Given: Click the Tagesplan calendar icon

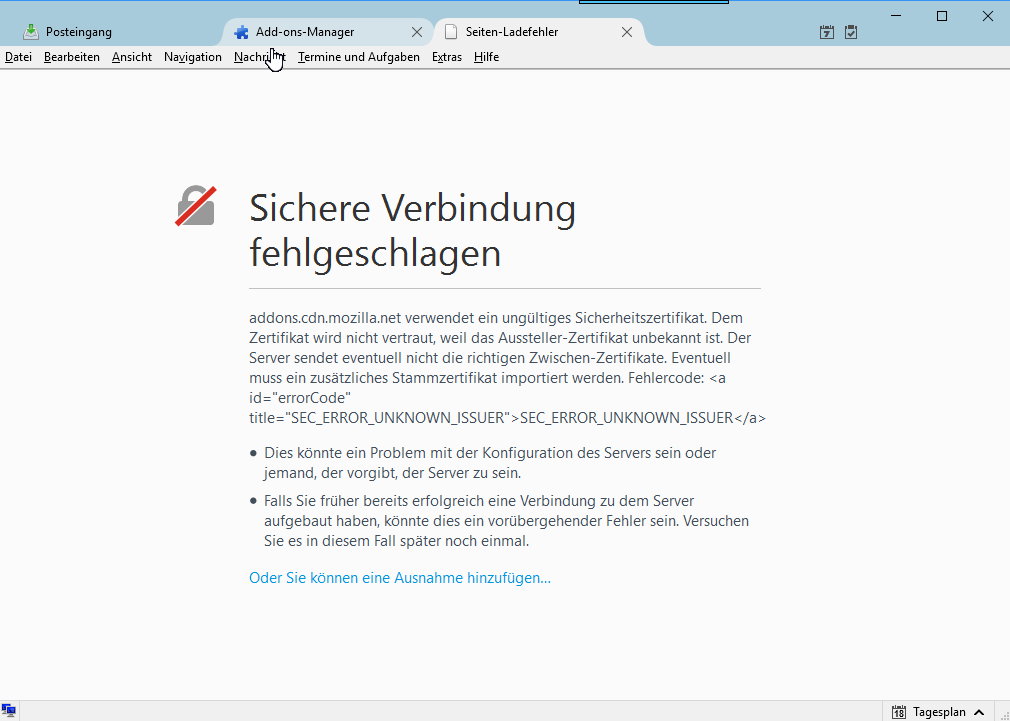Looking at the screenshot, I should [899, 712].
